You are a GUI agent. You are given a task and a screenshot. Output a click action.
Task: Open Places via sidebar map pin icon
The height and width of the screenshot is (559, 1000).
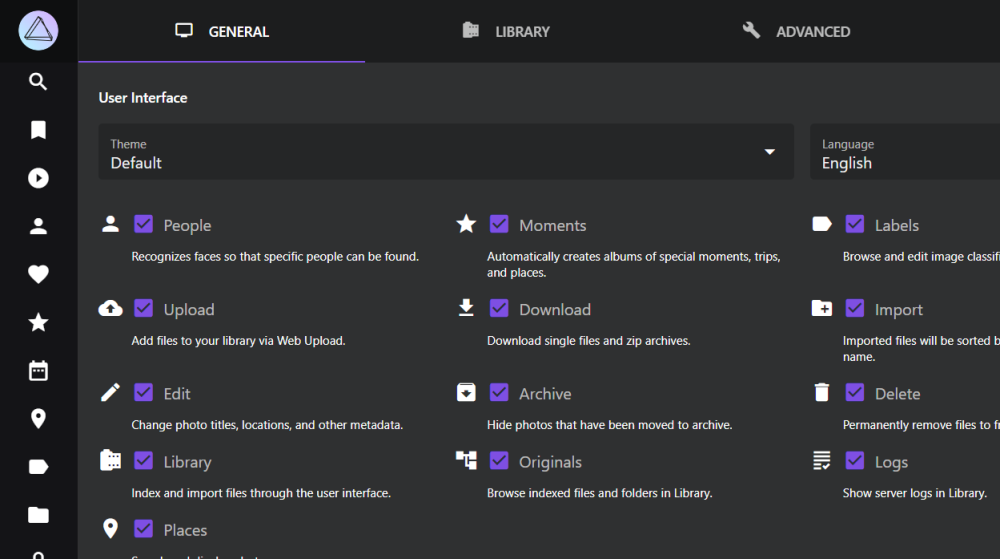(x=38, y=419)
